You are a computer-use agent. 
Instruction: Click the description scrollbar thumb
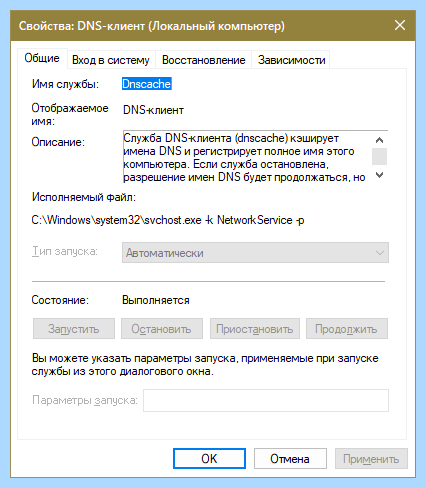(379, 156)
